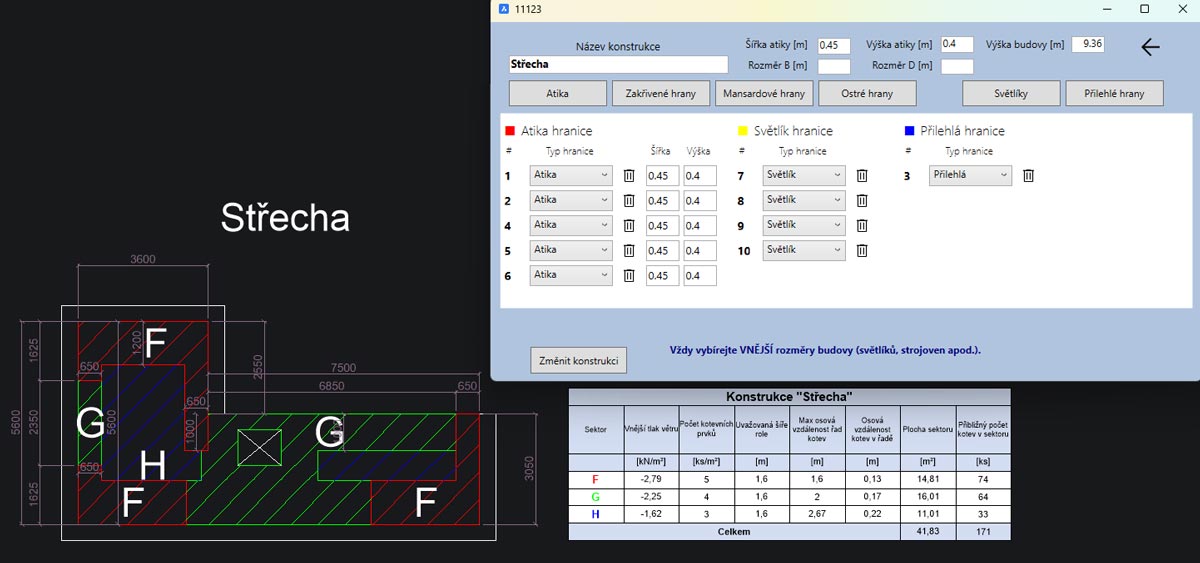Delete Světlík boundary row 7
Image resolution: width=1200 pixels, height=563 pixels.
point(861,176)
